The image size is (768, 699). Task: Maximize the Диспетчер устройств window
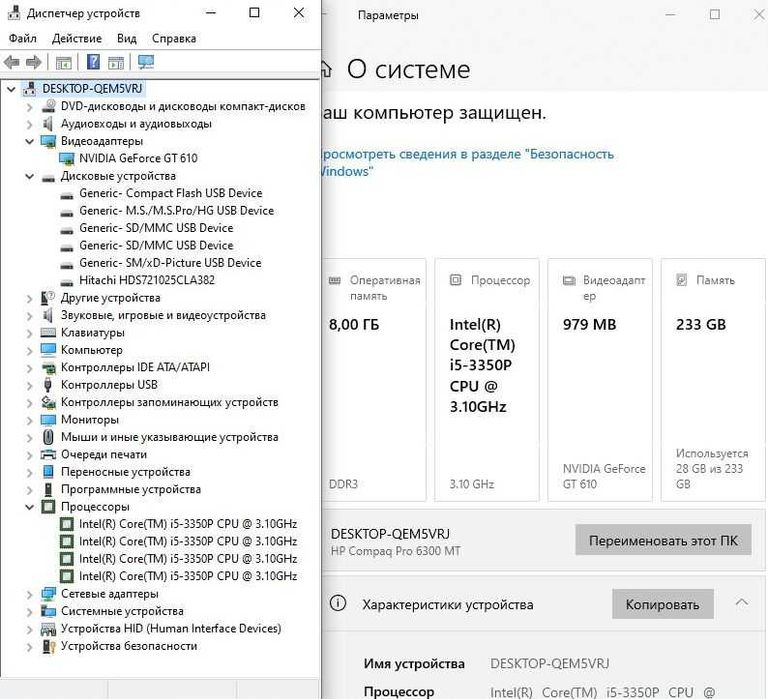point(254,13)
